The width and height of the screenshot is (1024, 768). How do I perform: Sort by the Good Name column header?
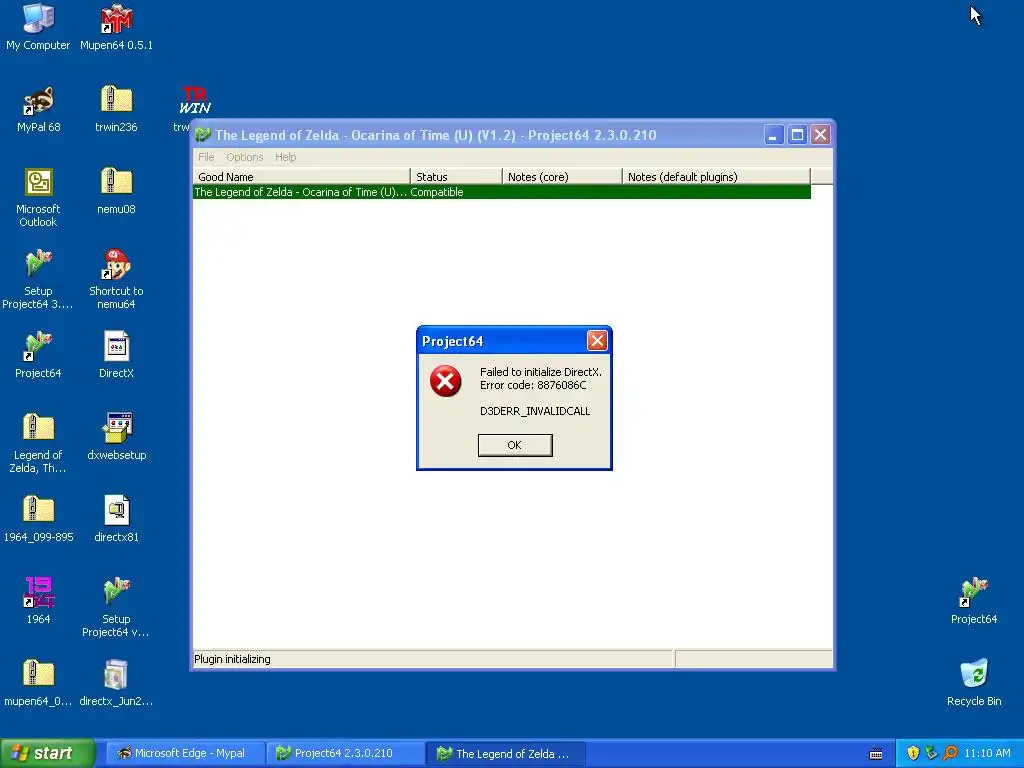point(302,176)
